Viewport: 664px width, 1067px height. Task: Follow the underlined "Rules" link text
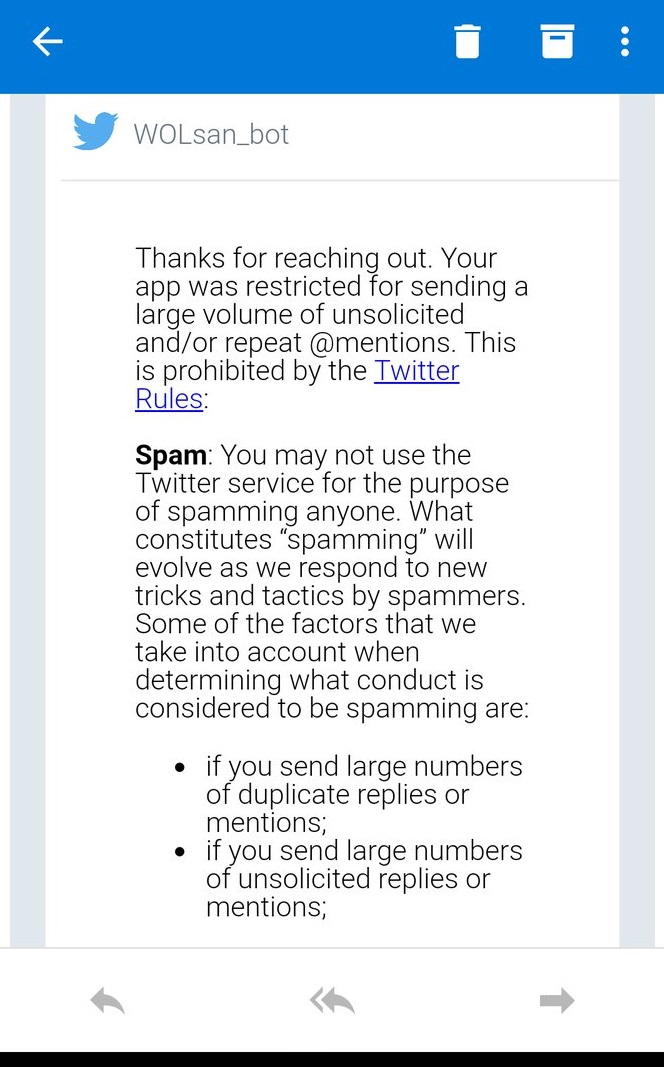(x=169, y=399)
